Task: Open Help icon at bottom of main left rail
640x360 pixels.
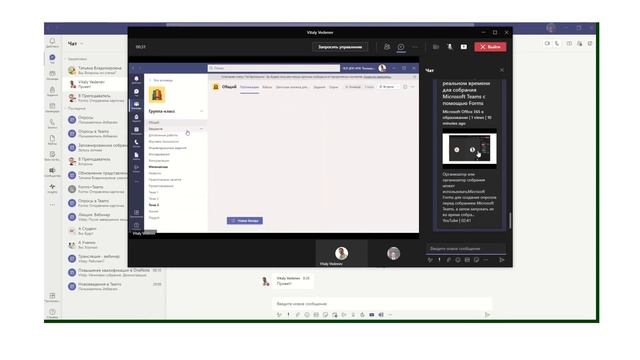Action: pos(52,313)
